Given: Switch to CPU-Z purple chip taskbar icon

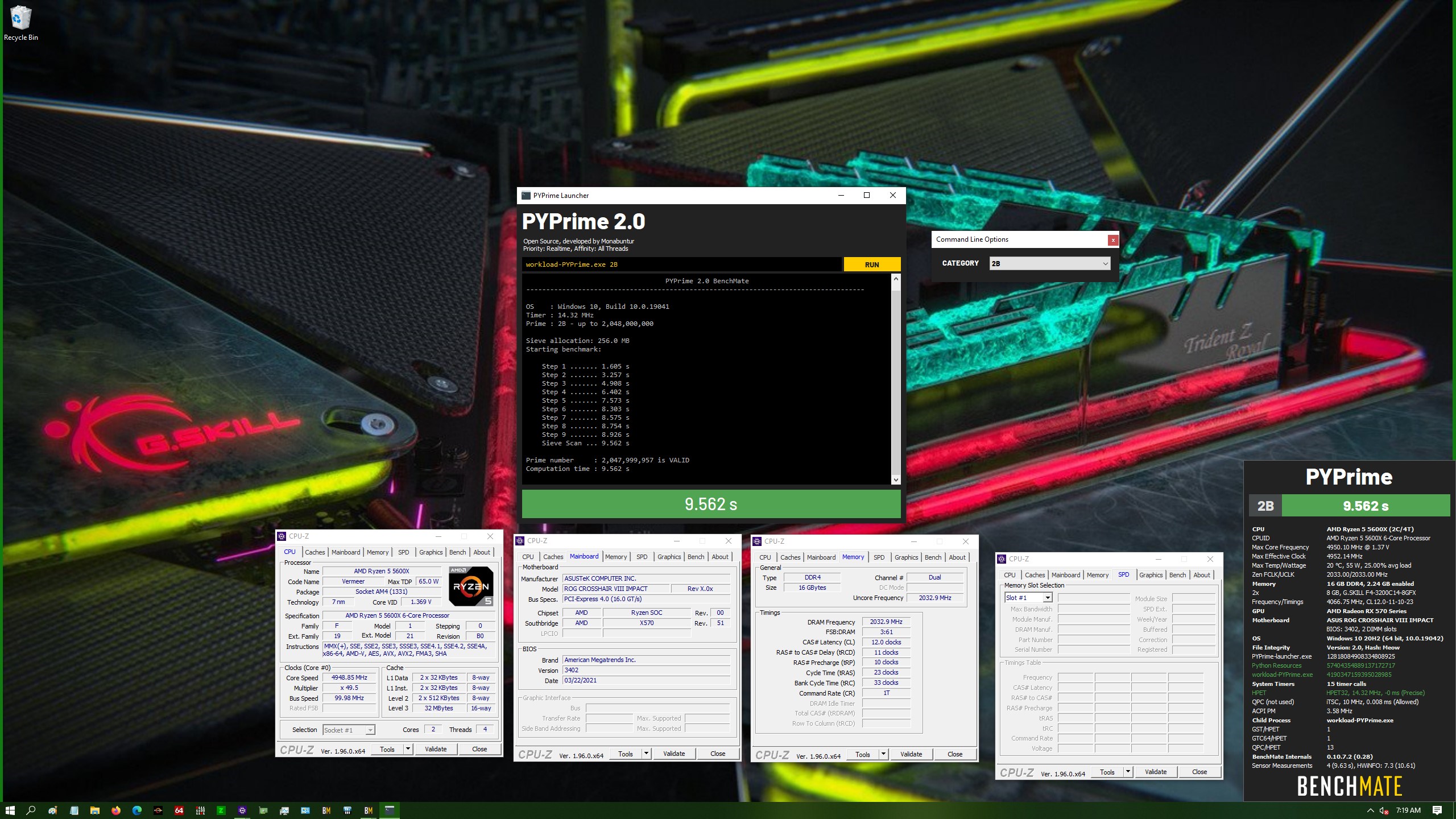Looking at the screenshot, I should pos(242,810).
